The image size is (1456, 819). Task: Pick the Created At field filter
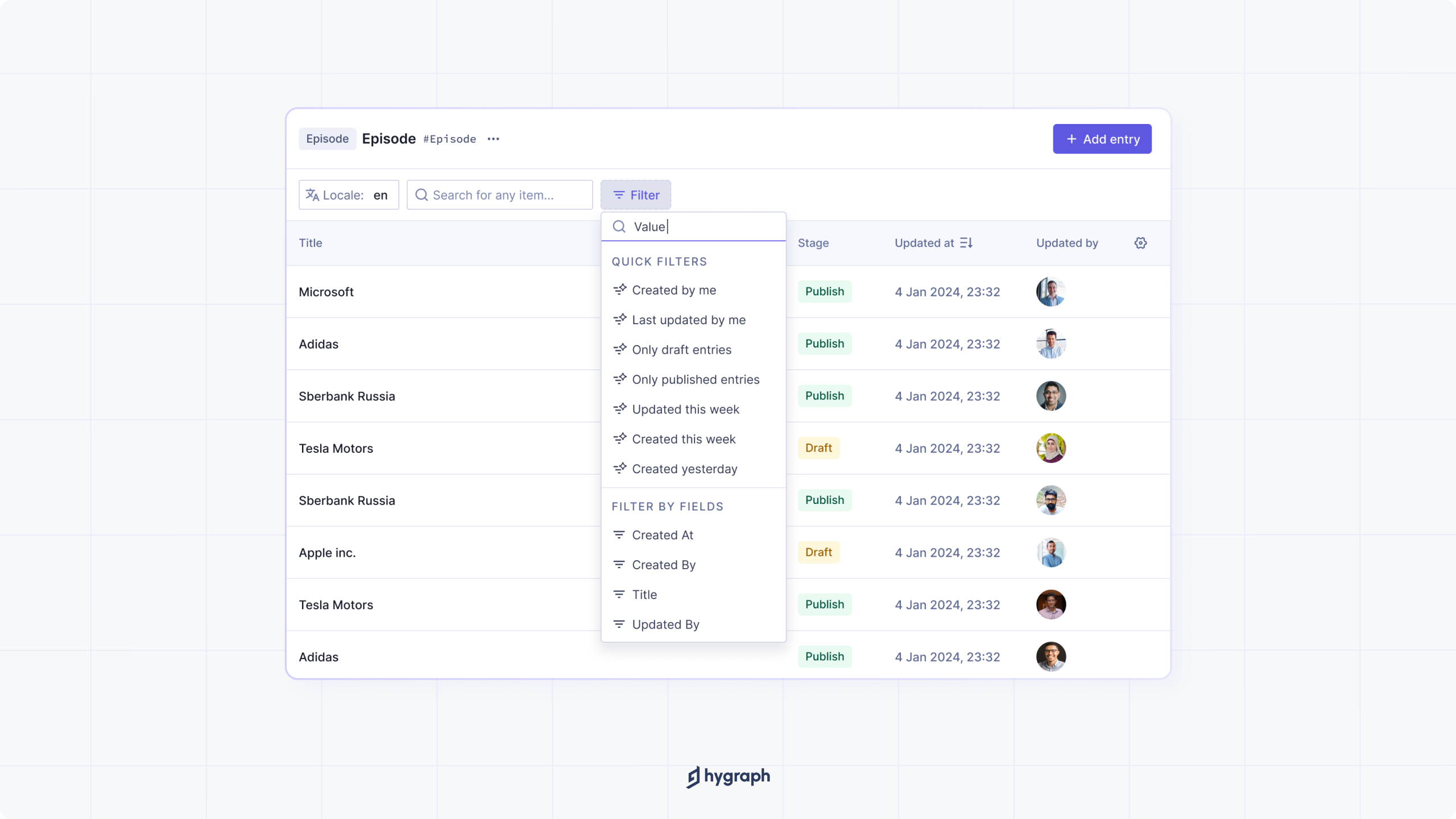[x=663, y=535]
